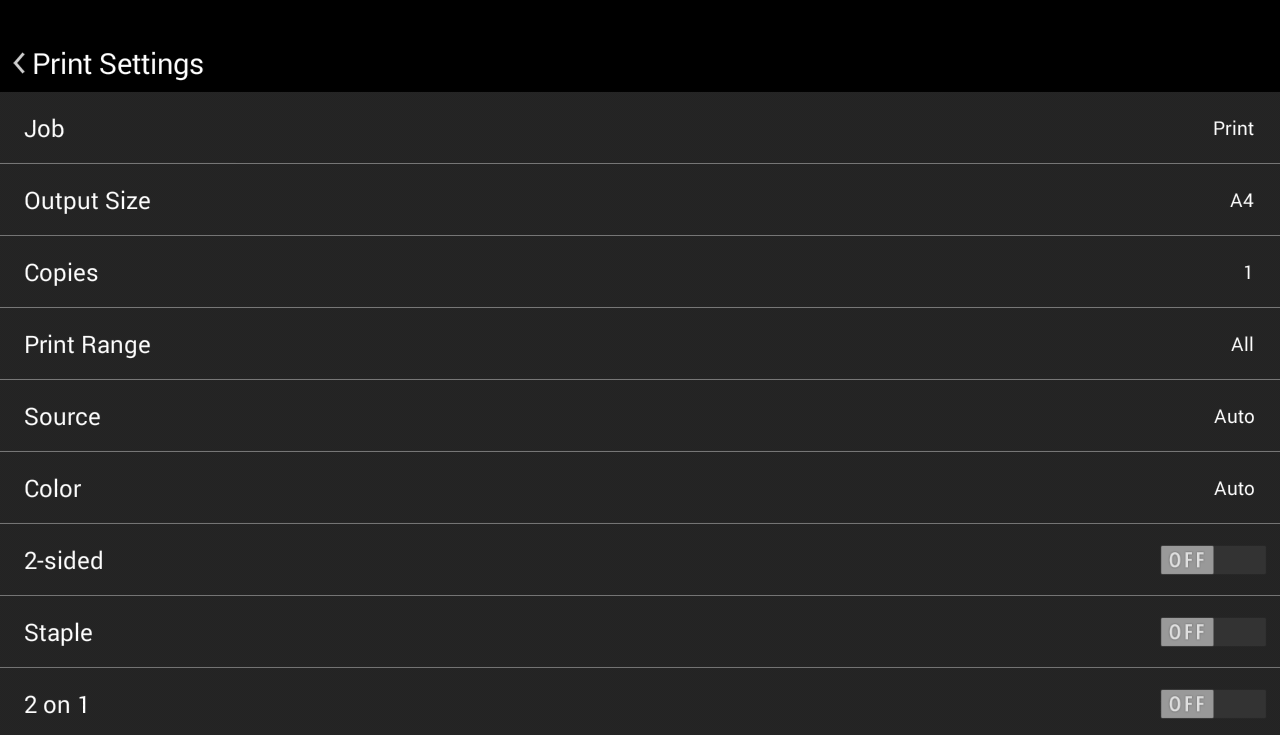Change the A4 output size value
The height and width of the screenshot is (735, 1280).
coord(1241,201)
